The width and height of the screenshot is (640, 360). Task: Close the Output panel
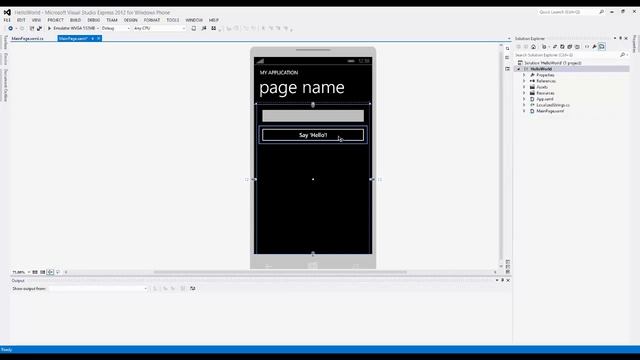(x=508, y=280)
